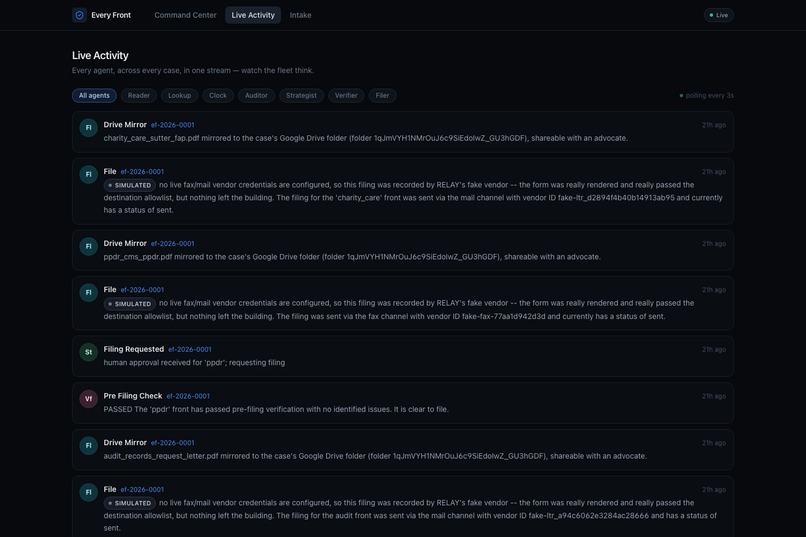
Task: Switch to the Intake tab
Action: [x=300, y=15]
